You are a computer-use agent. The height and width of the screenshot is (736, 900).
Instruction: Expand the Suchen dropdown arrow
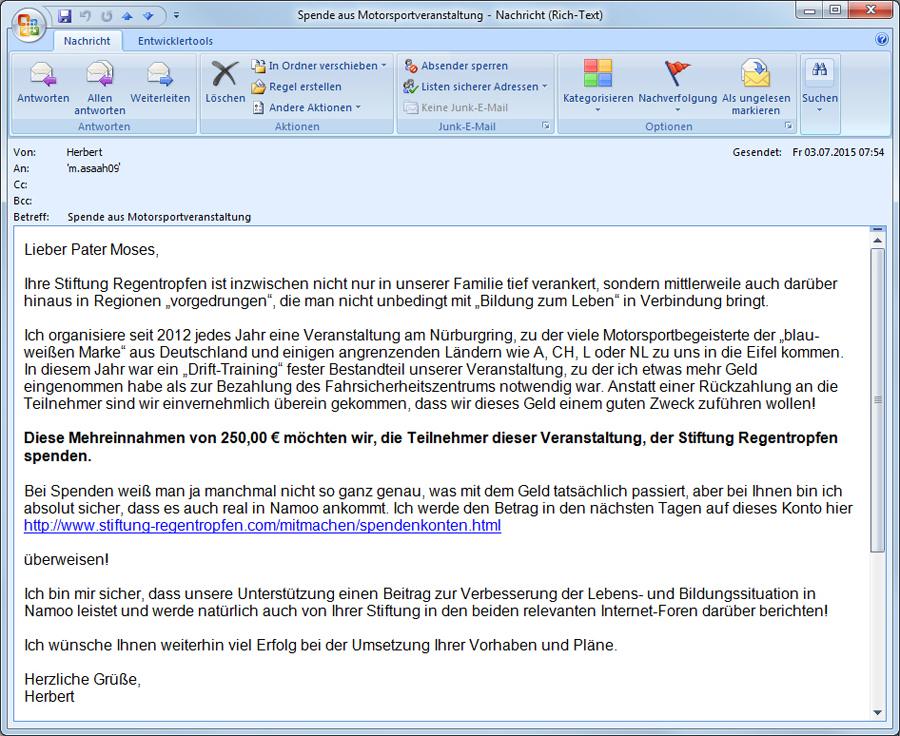click(x=820, y=110)
